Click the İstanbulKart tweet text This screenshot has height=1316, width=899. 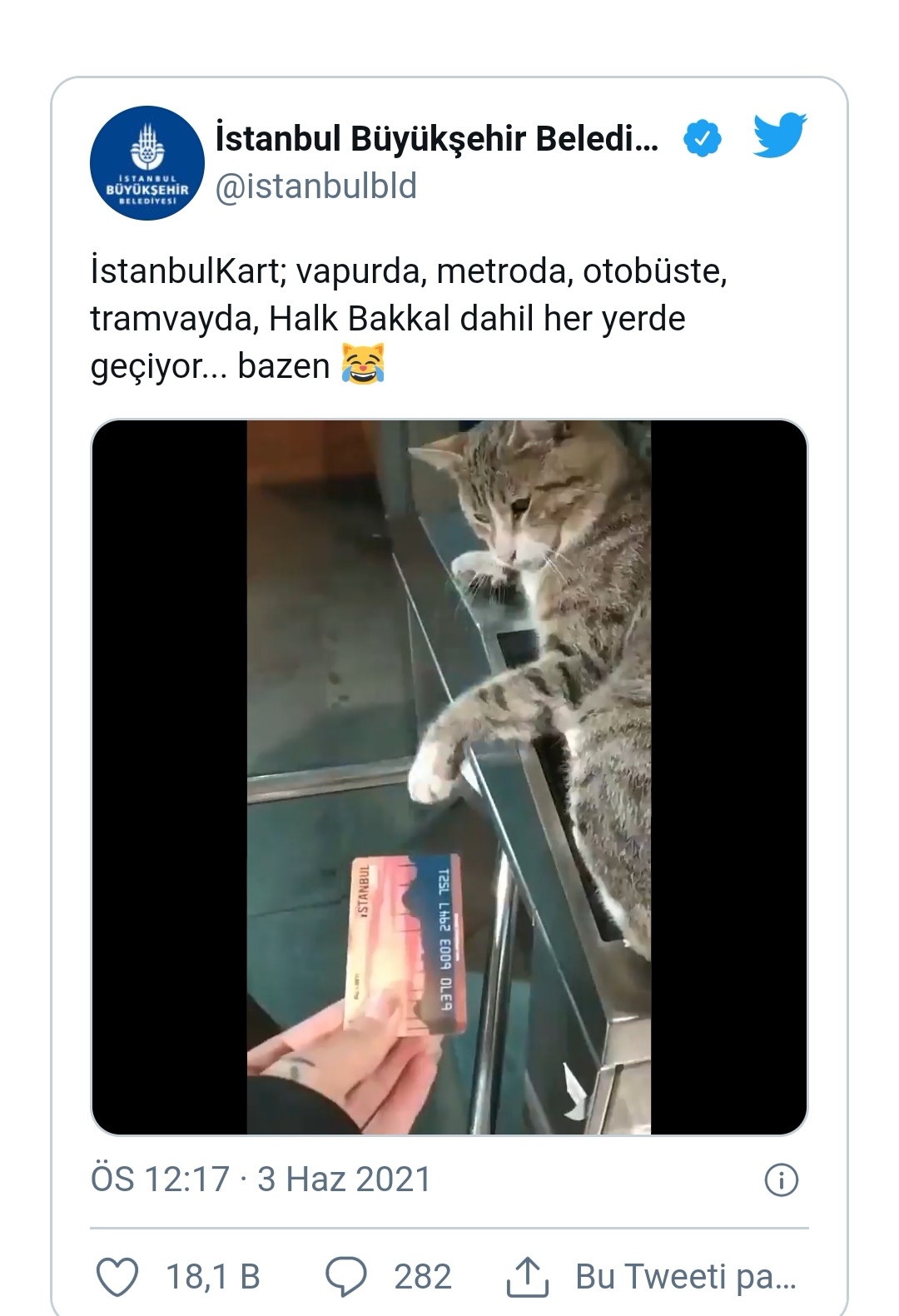409,319
